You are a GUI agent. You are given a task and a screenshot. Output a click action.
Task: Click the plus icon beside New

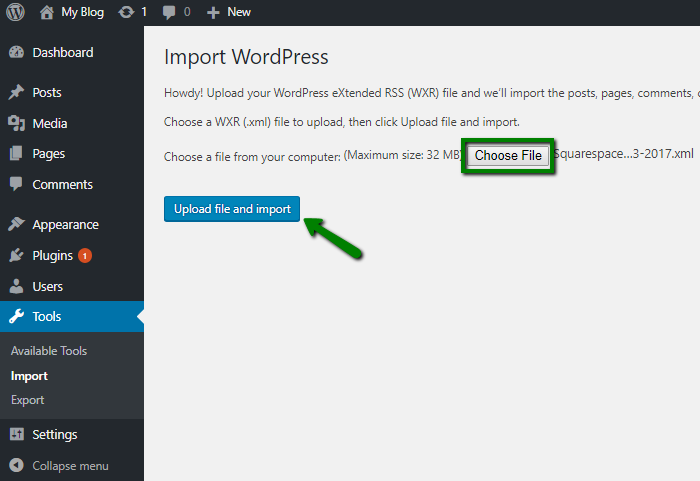click(213, 13)
